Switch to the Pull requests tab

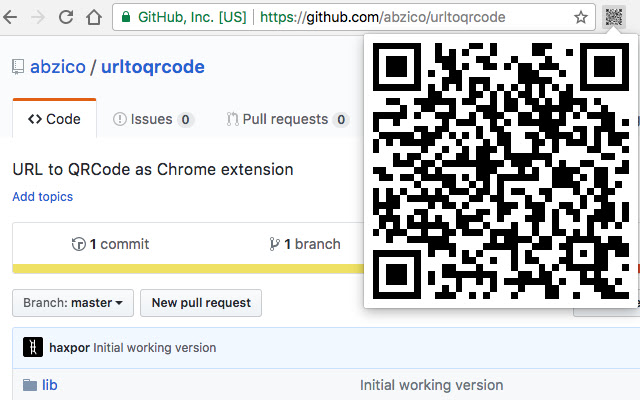(x=287, y=119)
